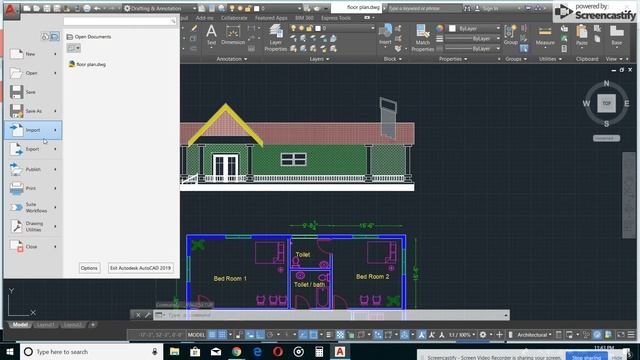The image size is (640, 360).
Task: Select Open in the application menu
Action: point(33,73)
